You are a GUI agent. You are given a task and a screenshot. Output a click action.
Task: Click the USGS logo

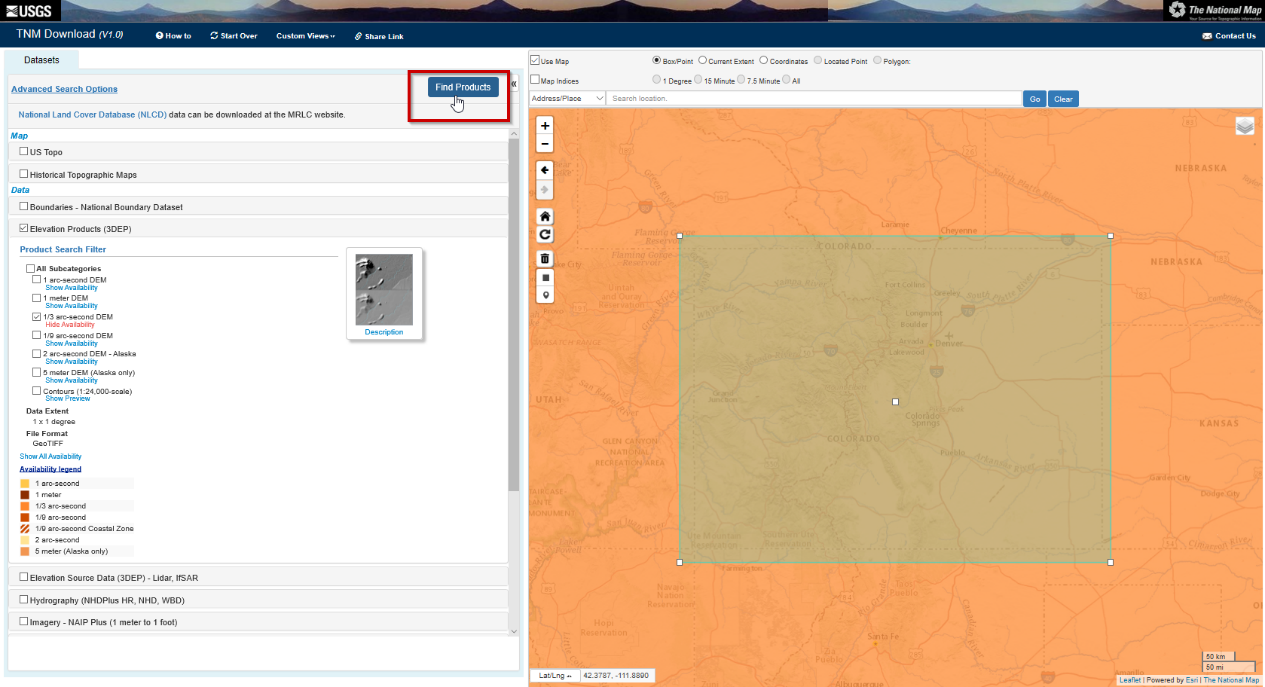(31, 10)
